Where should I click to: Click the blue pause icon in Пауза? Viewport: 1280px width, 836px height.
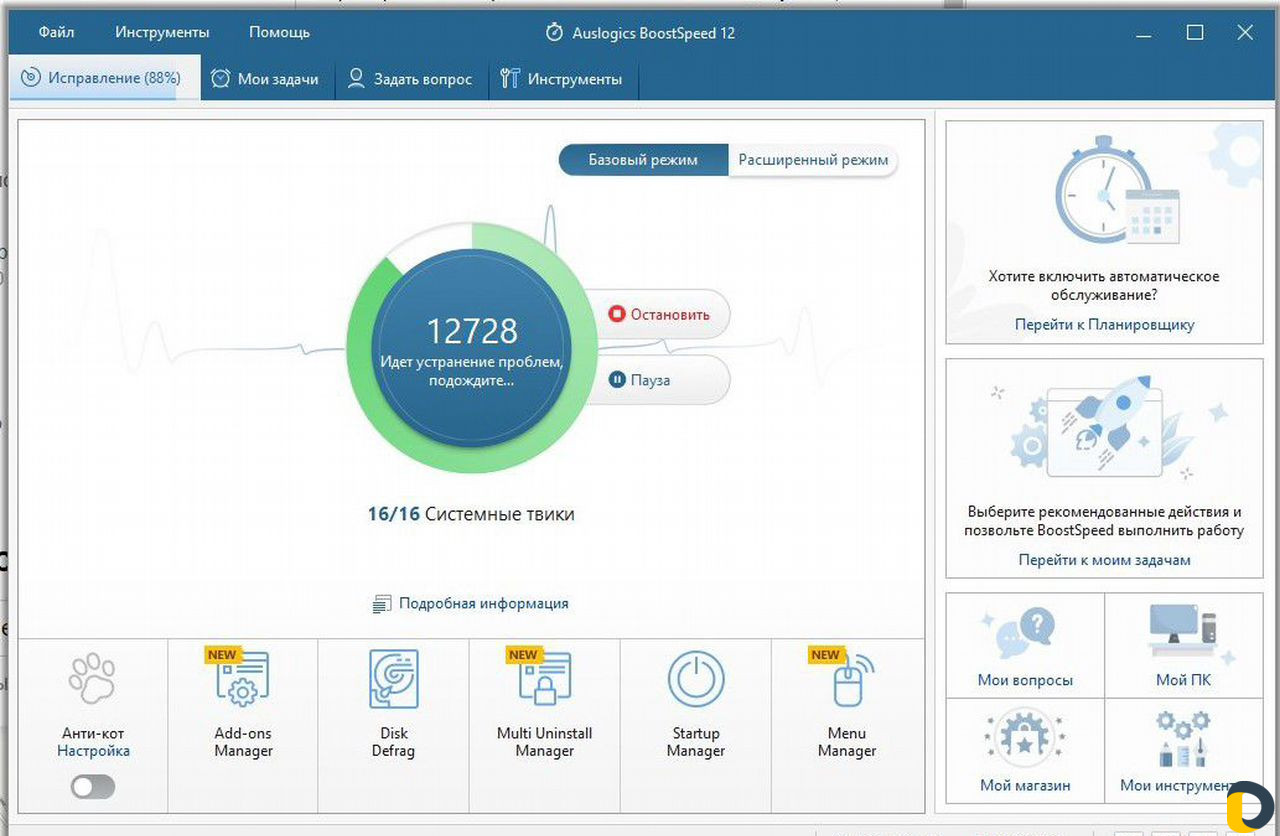(x=617, y=380)
